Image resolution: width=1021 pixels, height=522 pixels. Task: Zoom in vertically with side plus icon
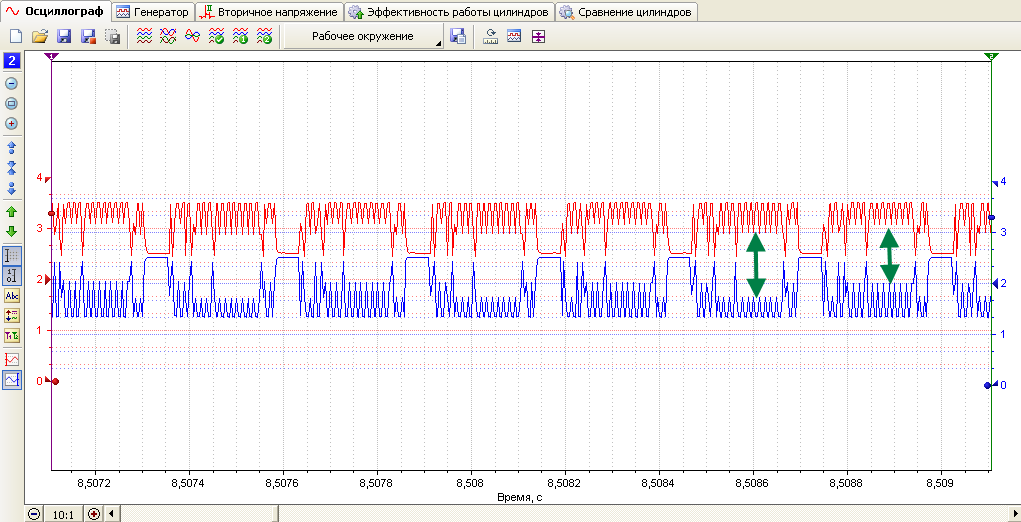(12, 124)
